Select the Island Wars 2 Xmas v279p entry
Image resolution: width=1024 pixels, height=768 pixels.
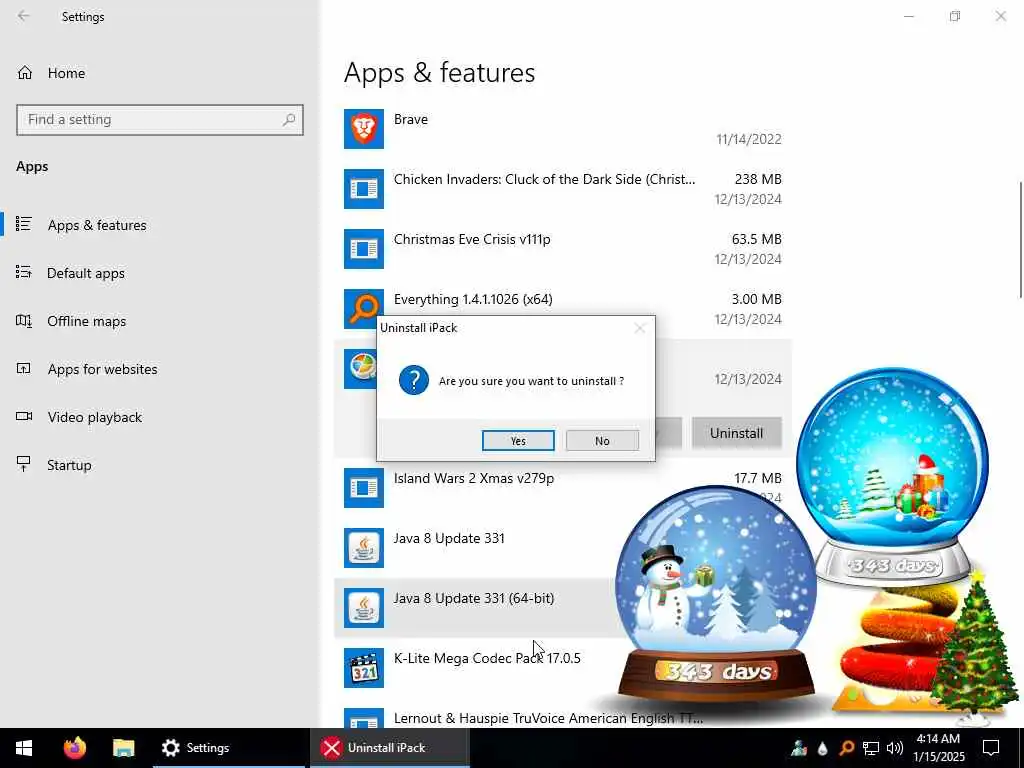tap(473, 478)
